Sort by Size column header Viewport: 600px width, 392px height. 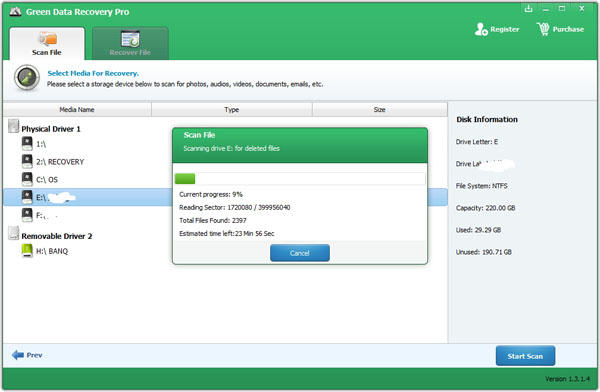click(x=380, y=109)
